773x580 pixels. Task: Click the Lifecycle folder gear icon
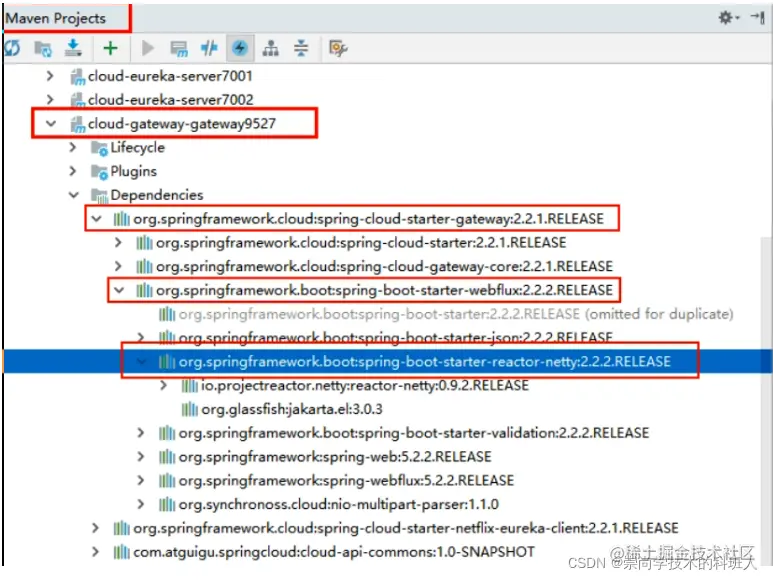click(x=99, y=147)
